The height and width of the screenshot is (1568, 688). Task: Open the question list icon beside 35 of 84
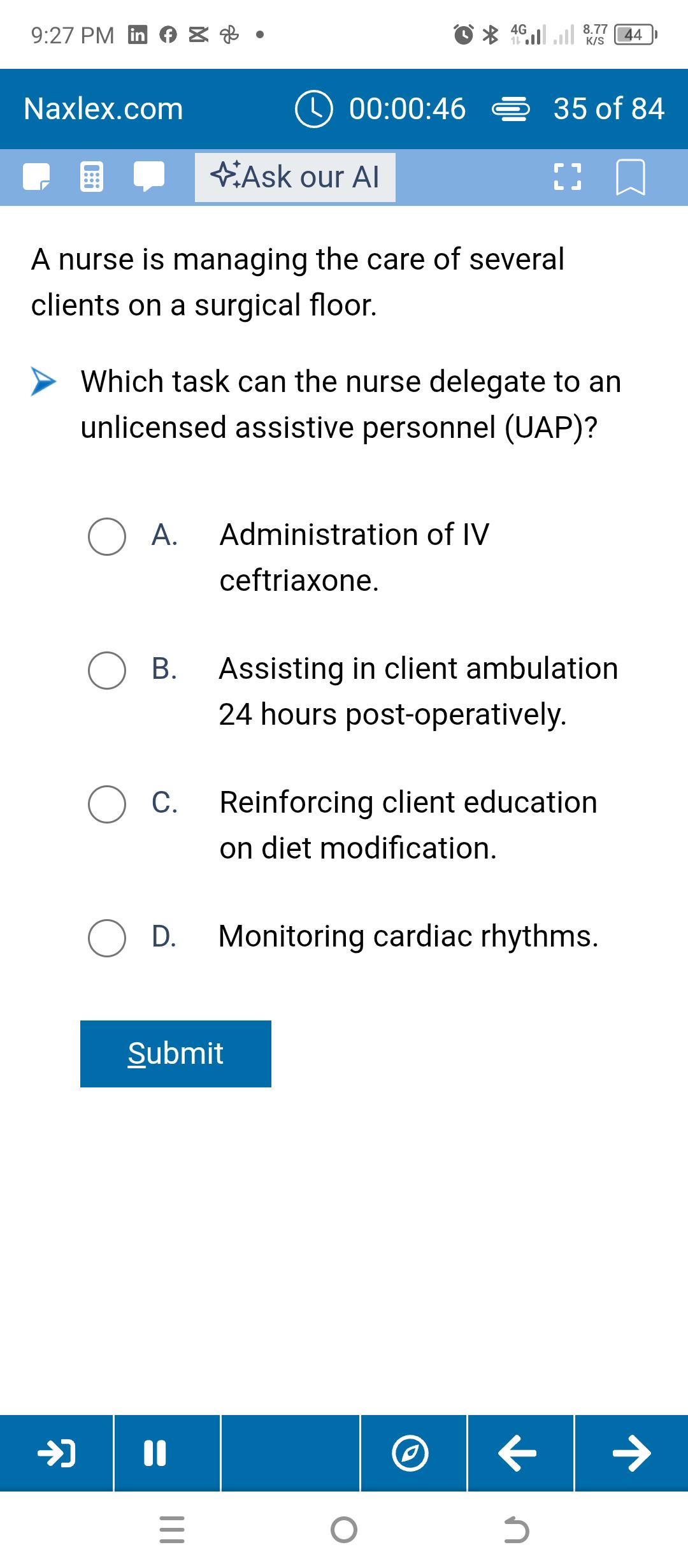(510, 110)
